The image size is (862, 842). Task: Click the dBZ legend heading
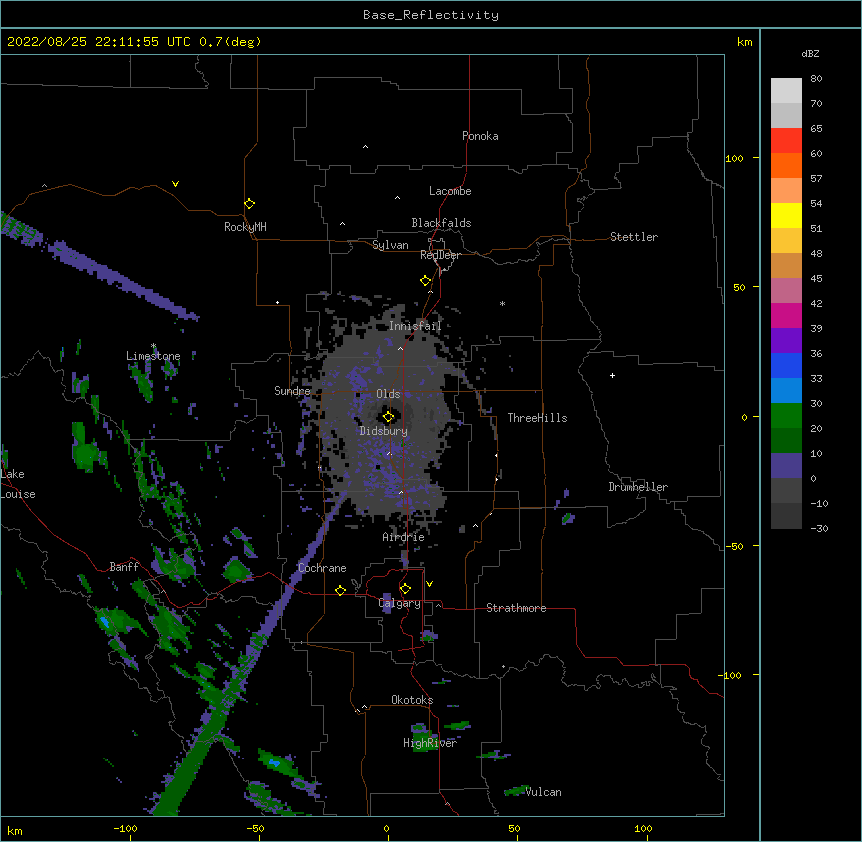click(x=810, y=53)
